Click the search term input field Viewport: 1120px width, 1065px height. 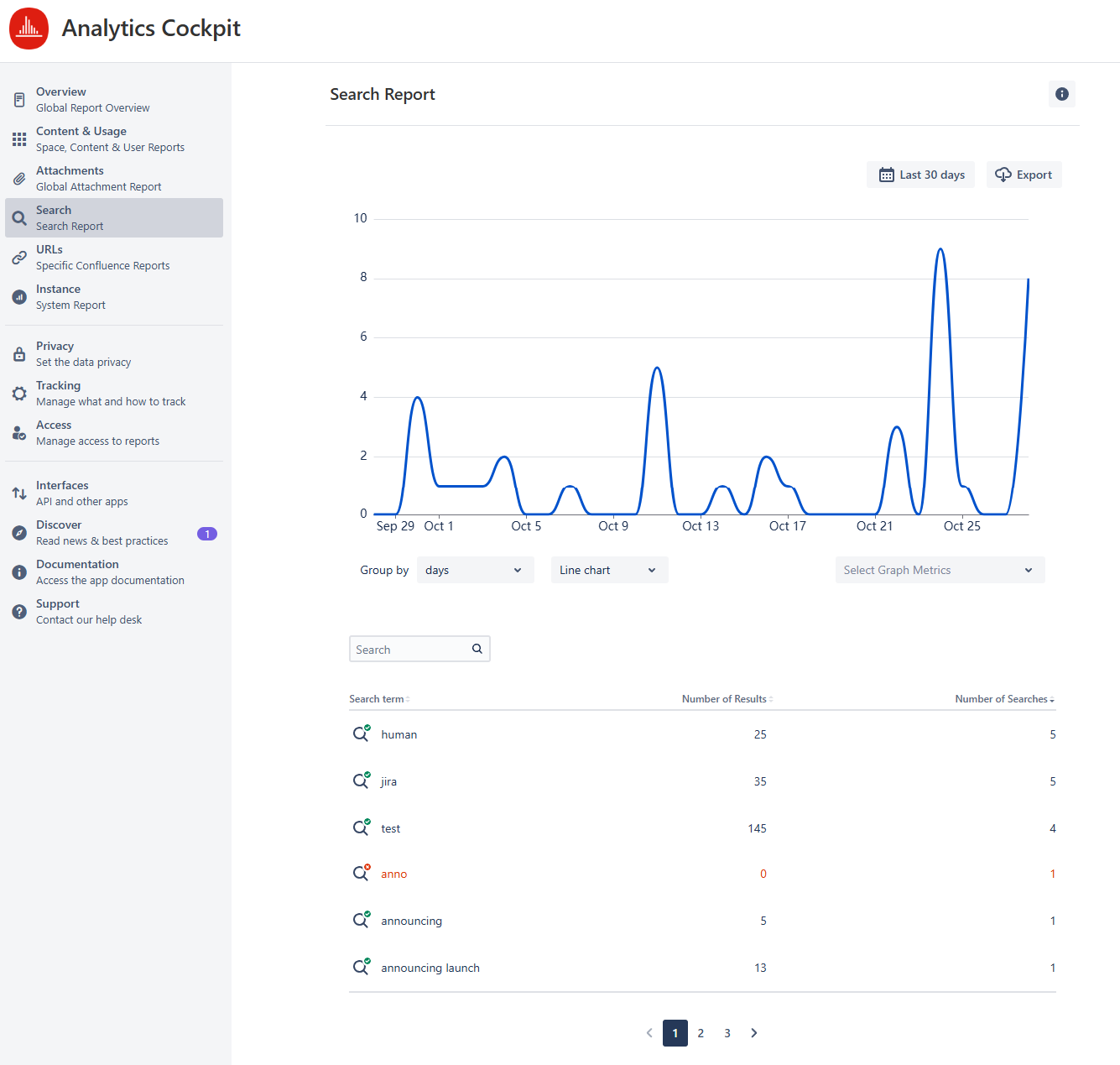click(x=411, y=650)
